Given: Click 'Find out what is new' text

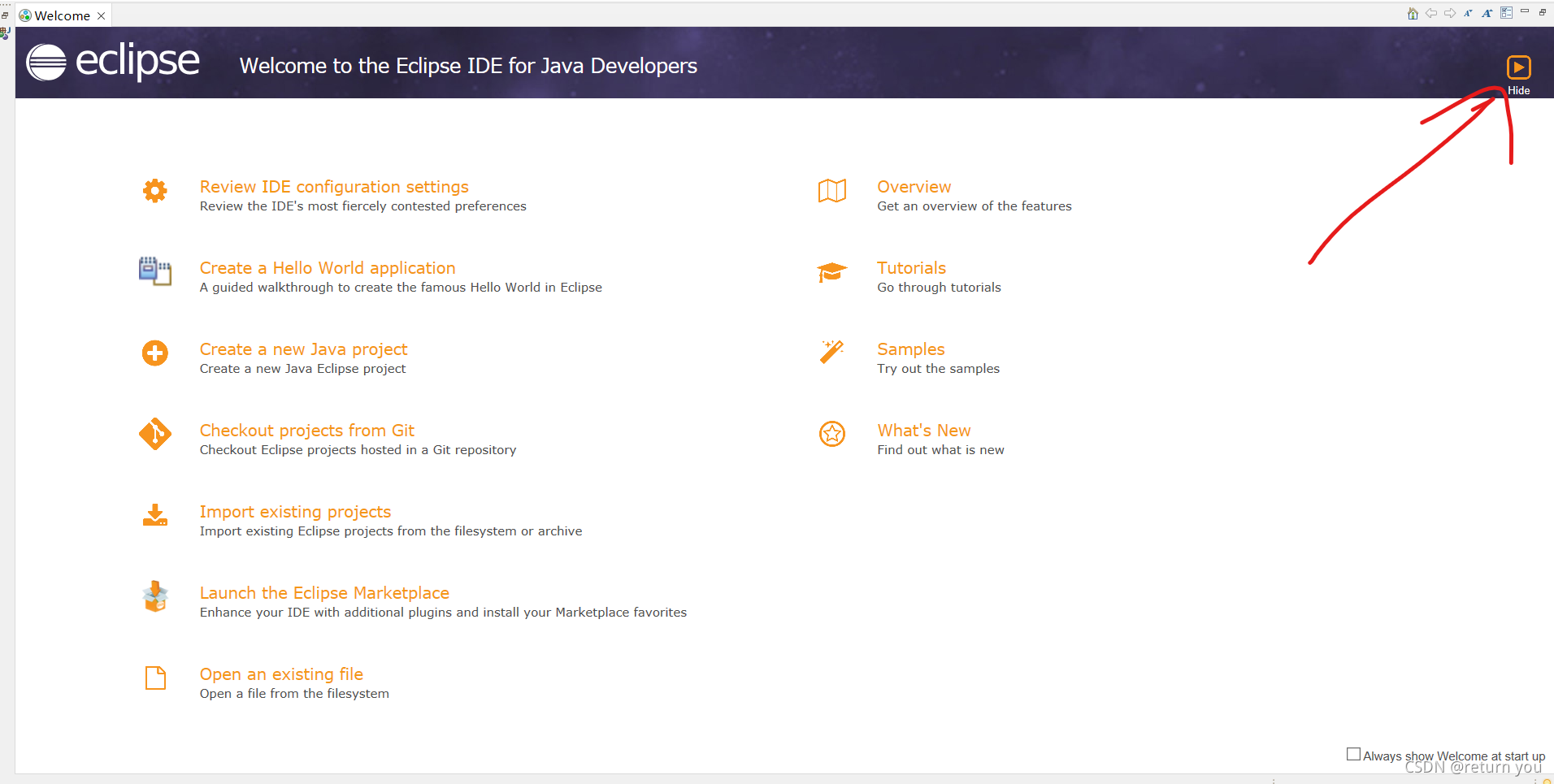Looking at the screenshot, I should click(x=940, y=450).
